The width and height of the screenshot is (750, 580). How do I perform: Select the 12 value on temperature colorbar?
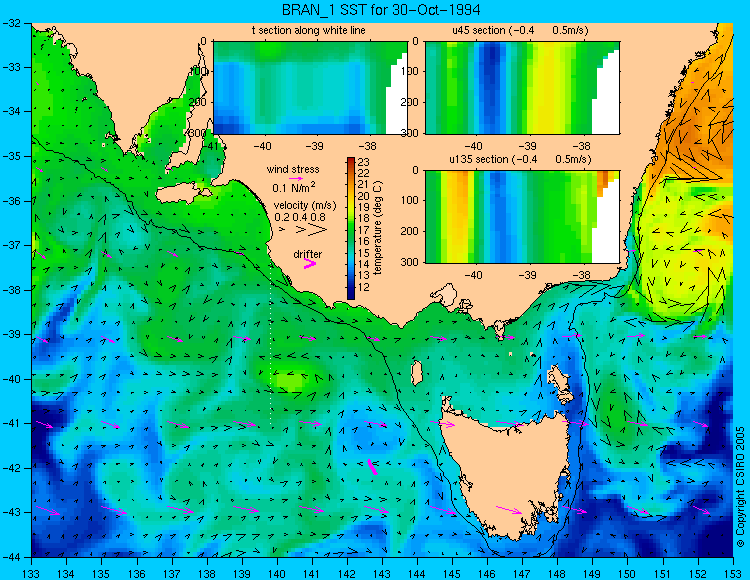point(364,287)
